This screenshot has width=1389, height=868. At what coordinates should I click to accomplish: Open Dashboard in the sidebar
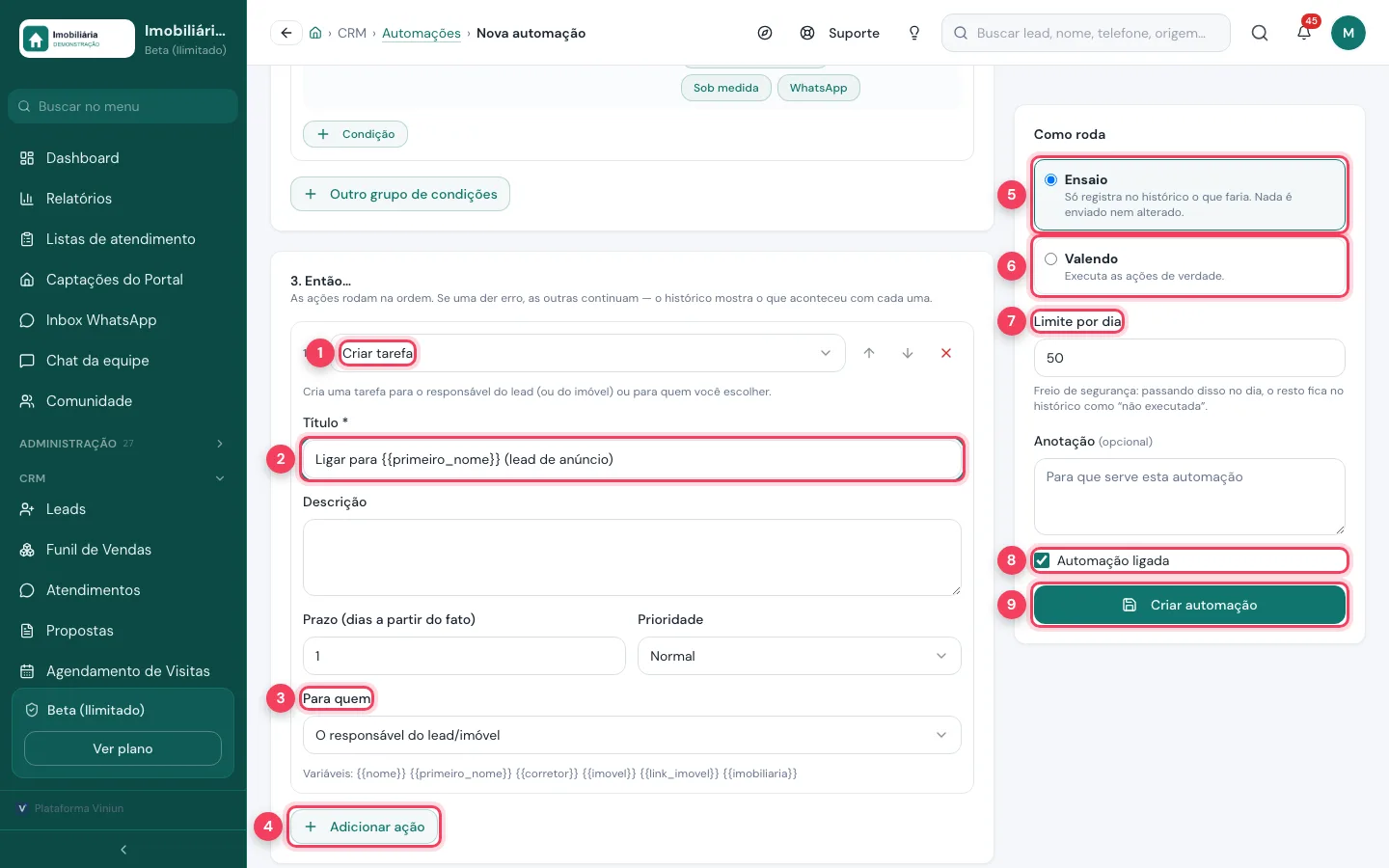pos(123,158)
